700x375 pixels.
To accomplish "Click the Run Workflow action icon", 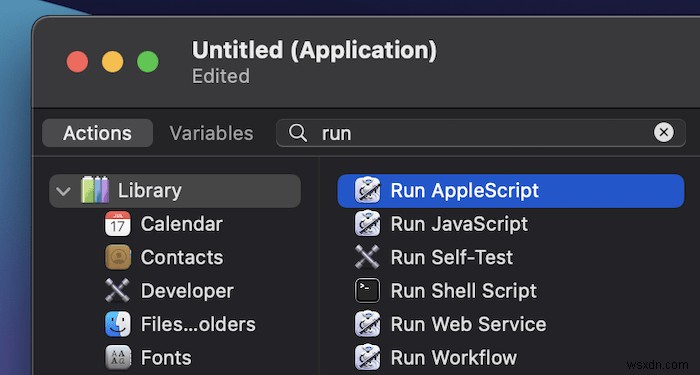I will pyautogui.click(x=367, y=358).
